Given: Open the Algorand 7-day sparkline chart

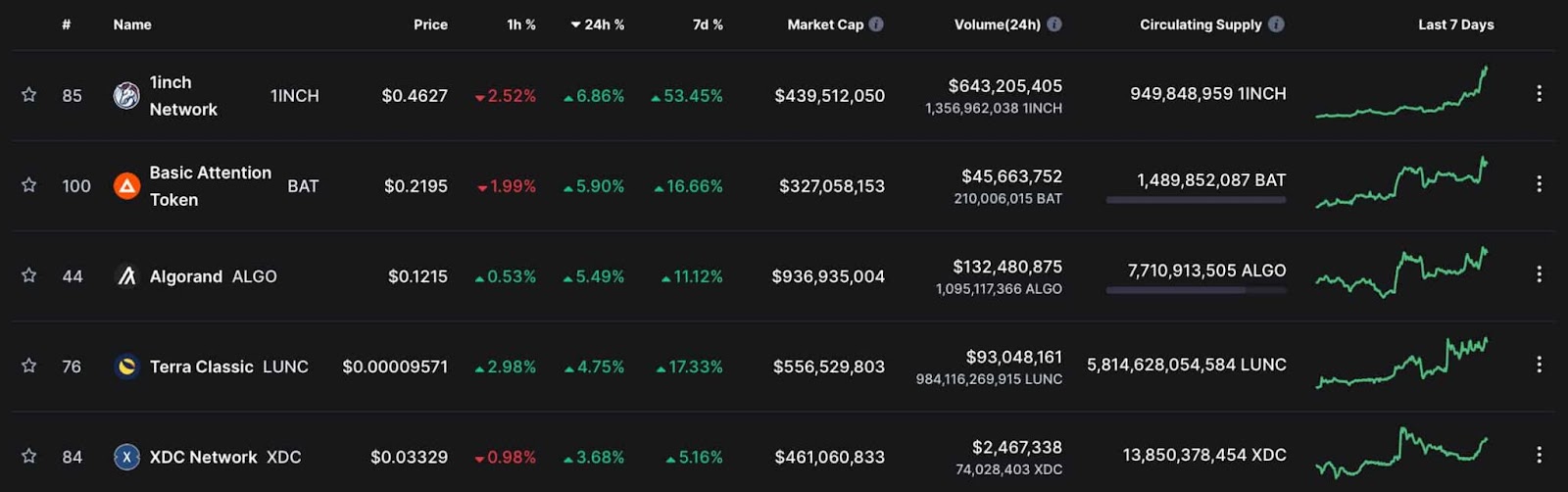Looking at the screenshot, I should [x=1401, y=273].
